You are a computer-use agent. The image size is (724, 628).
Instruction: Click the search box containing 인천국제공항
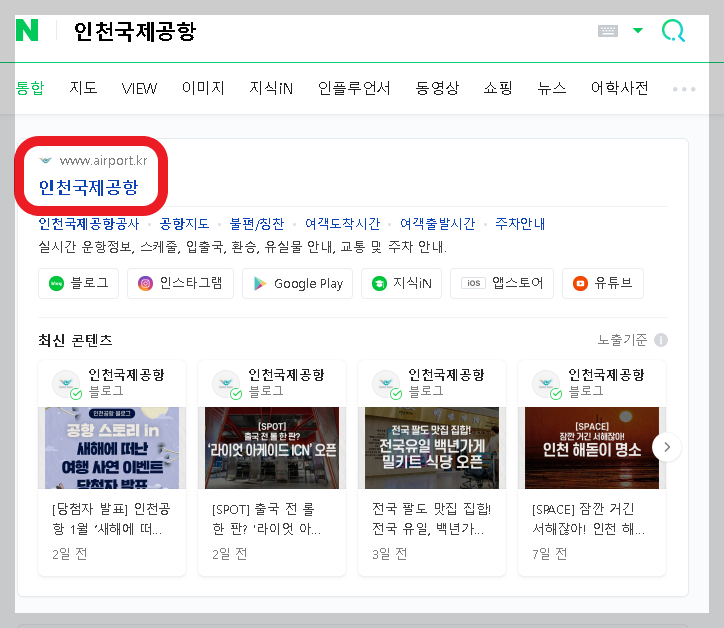coord(135,31)
